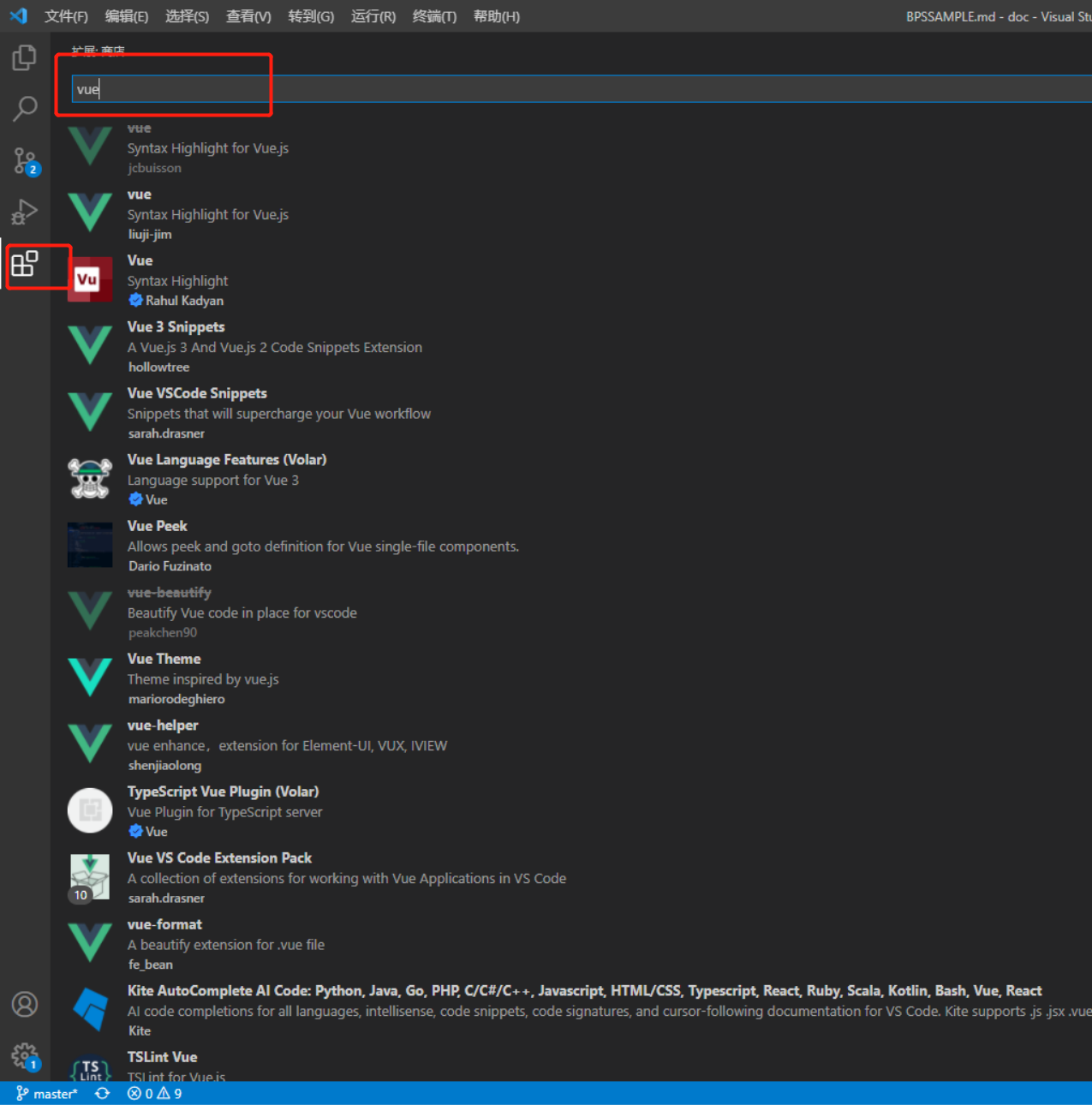Click the Accounts icon at bottom left
This screenshot has height=1105, width=1092.
(x=24, y=1004)
